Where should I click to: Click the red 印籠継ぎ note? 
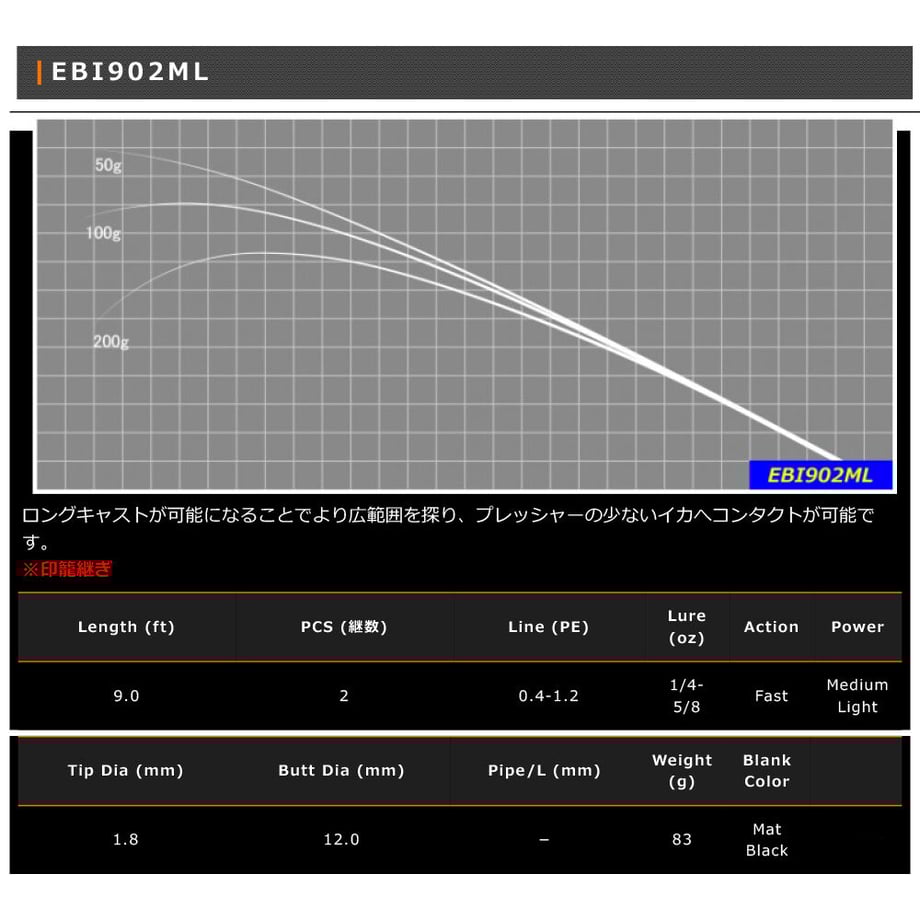click(66, 569)
